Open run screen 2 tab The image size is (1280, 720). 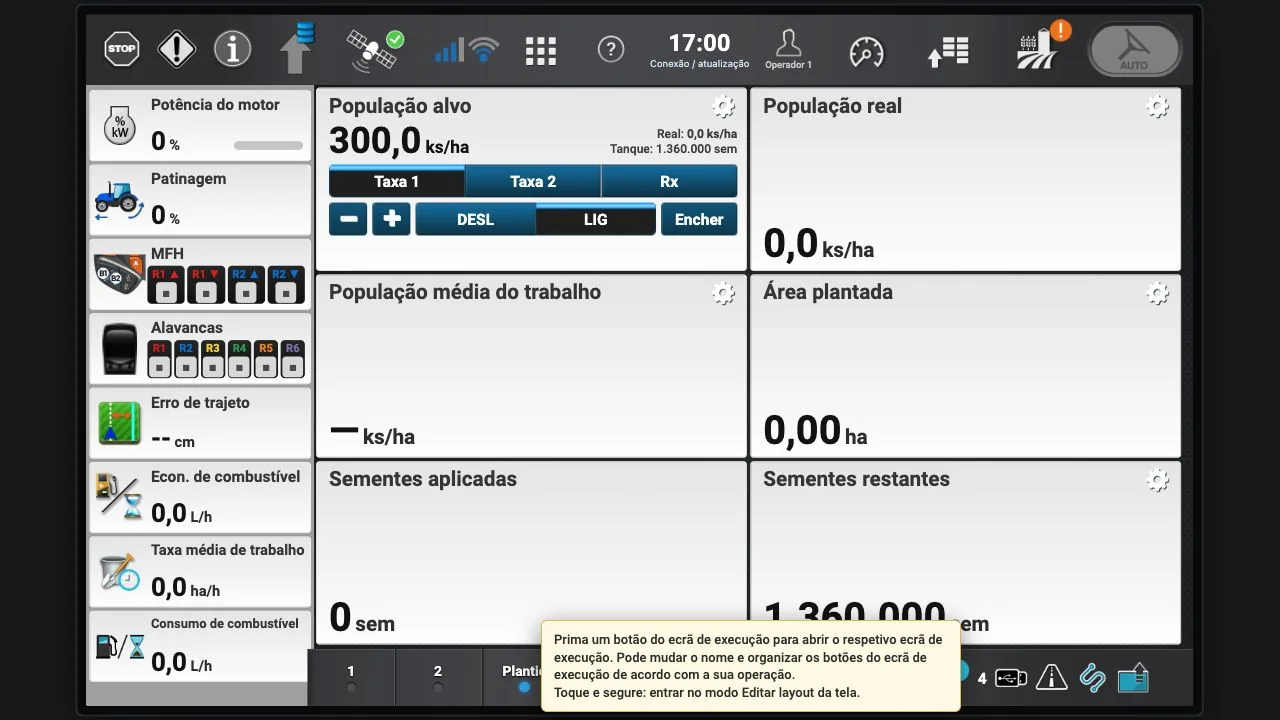pos(438,678)
